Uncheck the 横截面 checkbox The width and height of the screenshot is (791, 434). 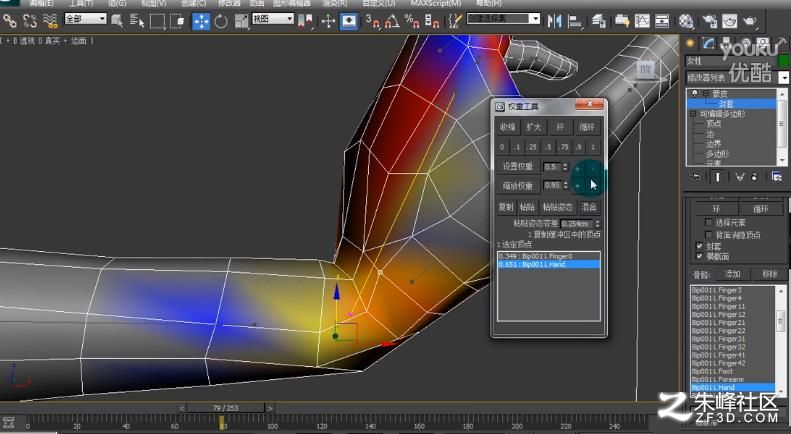pyautogui.click(x=699, y=256)
